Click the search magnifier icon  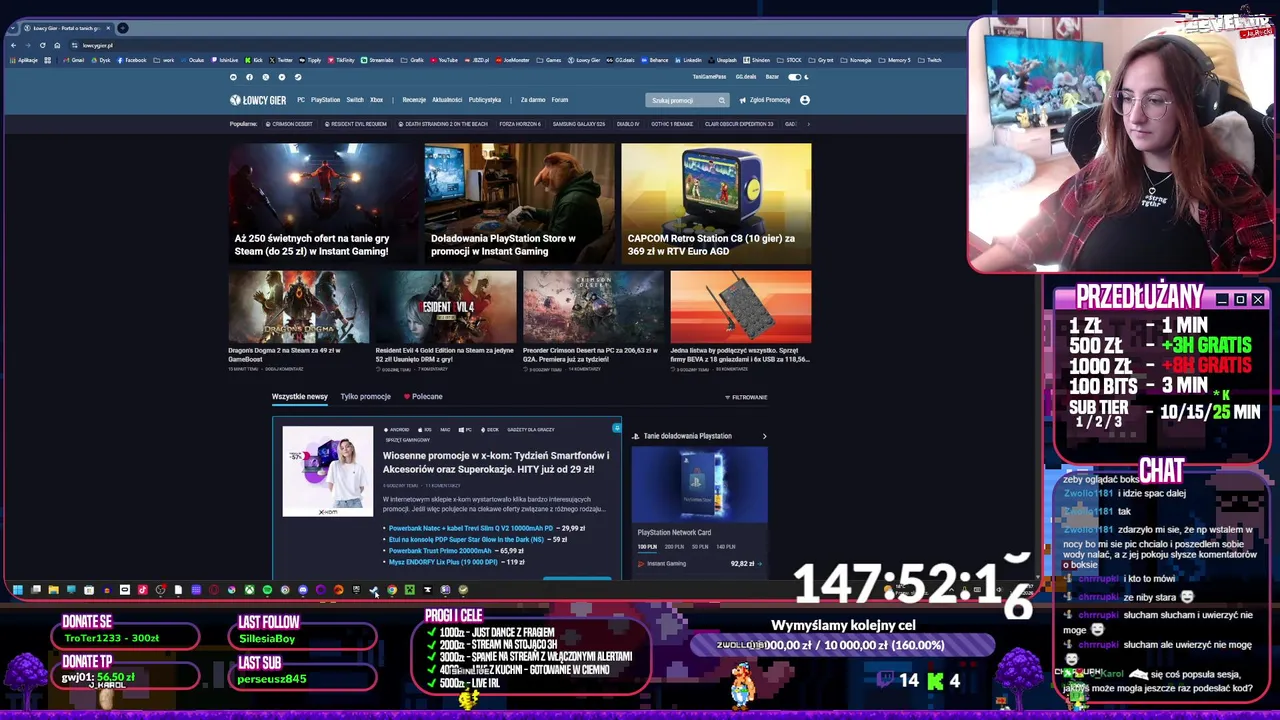[721, 100]
